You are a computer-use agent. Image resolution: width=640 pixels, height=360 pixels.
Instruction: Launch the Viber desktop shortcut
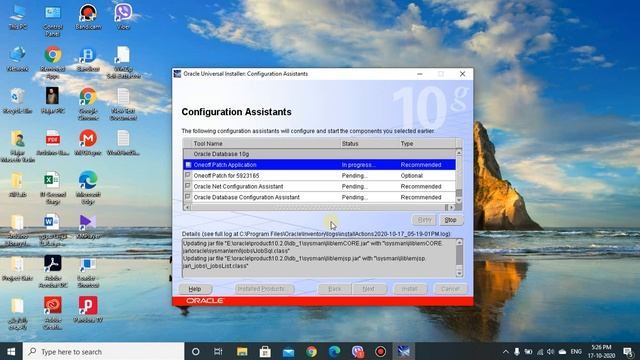[123, 17]
